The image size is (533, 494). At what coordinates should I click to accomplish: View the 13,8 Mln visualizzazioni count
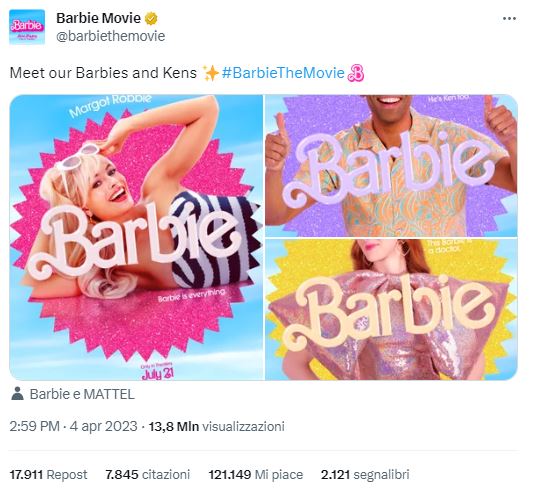pyautogui.click(x=217, y=426)
